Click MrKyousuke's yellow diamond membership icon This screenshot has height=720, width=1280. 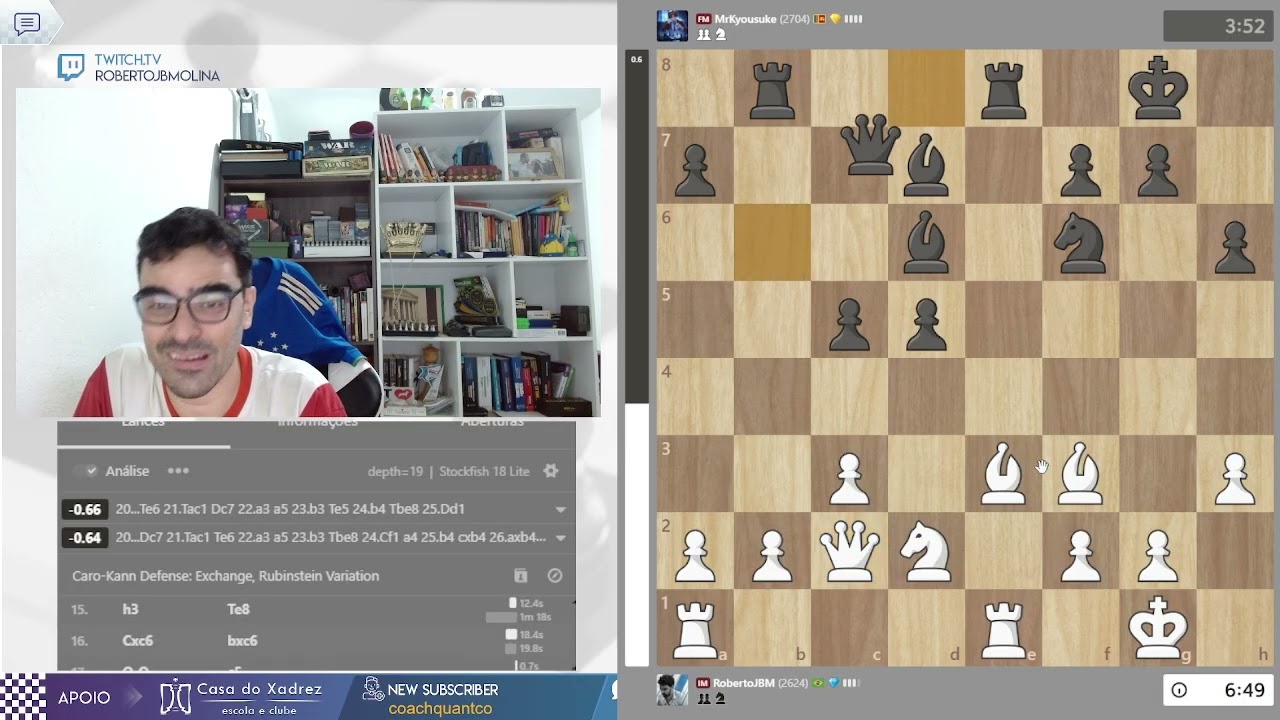pyautogui.click(x=835, y=19)
